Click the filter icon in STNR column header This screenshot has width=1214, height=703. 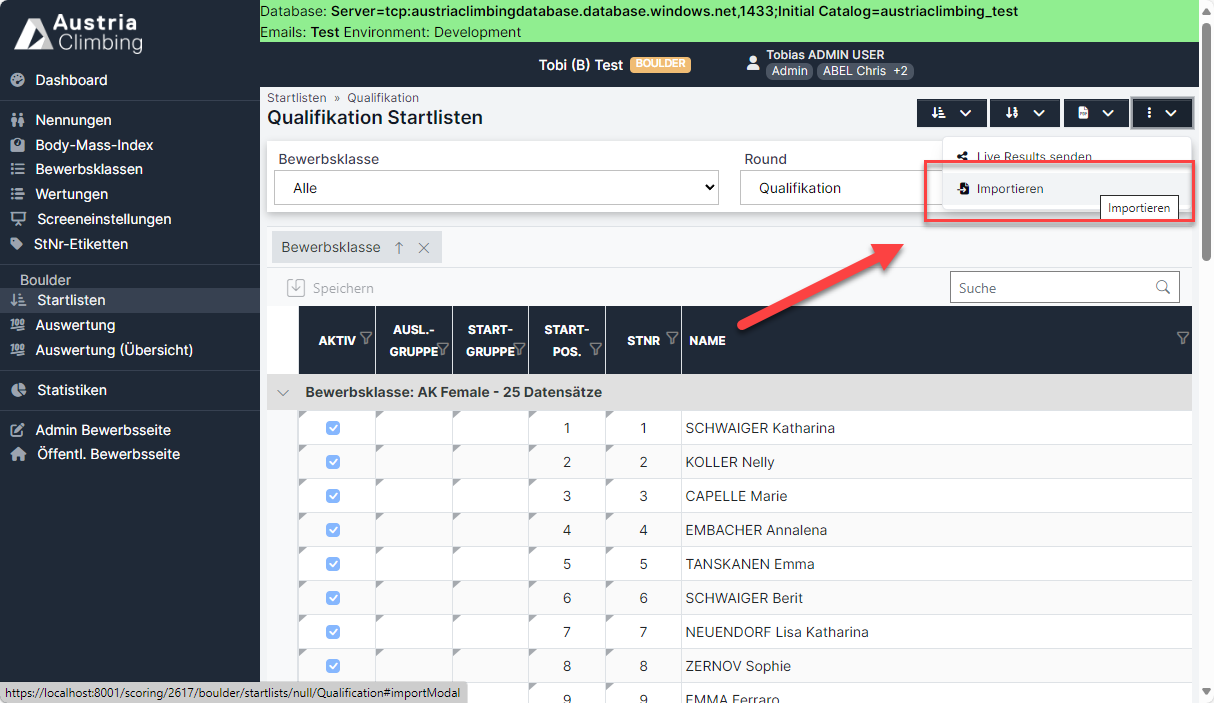(672, 339)
